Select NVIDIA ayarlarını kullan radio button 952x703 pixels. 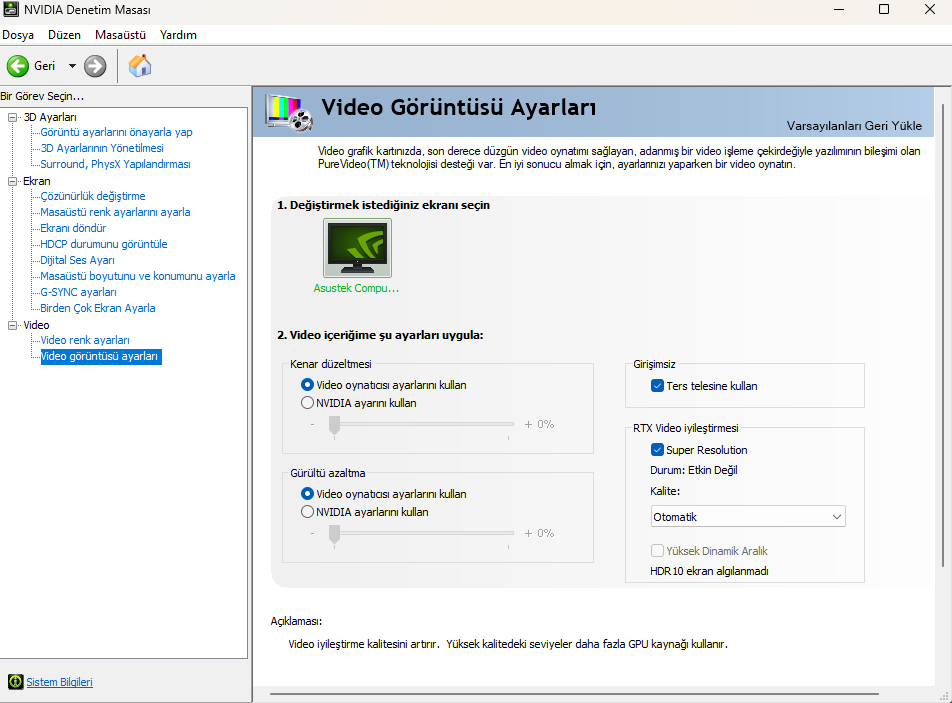click(x=307, y=512)
